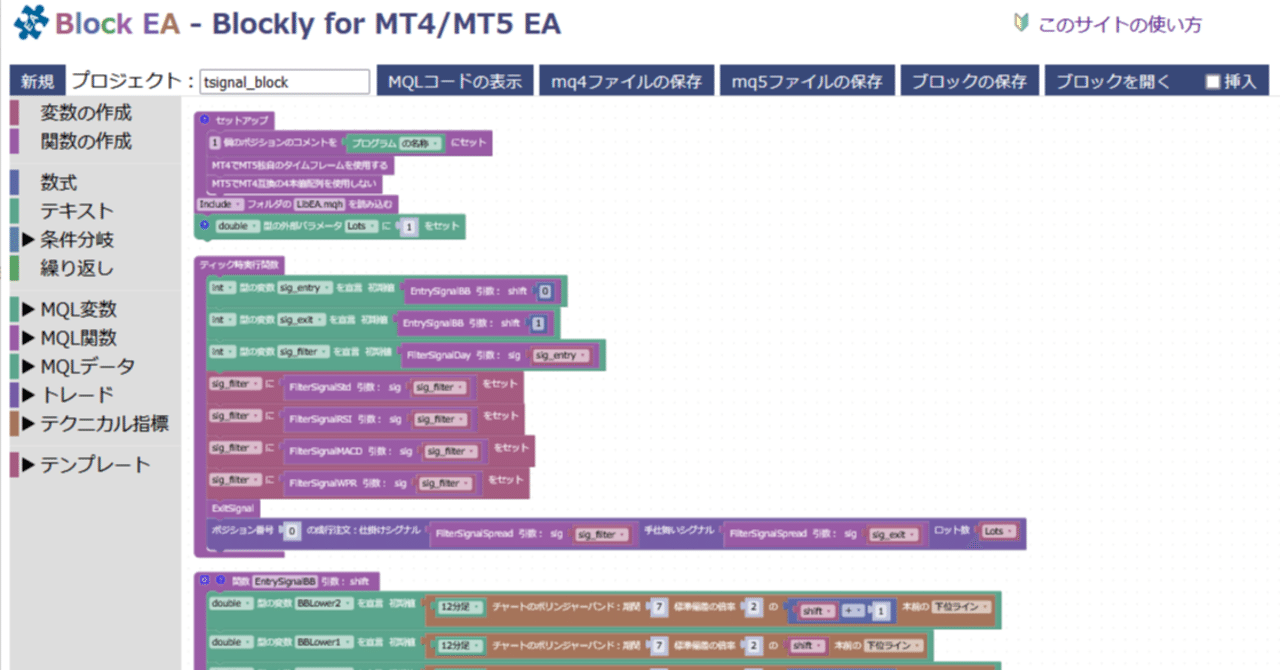Click the Block EA puzzle-piece logo icon
Viewport: 1280px width, 670px height.
click(28, 22)
